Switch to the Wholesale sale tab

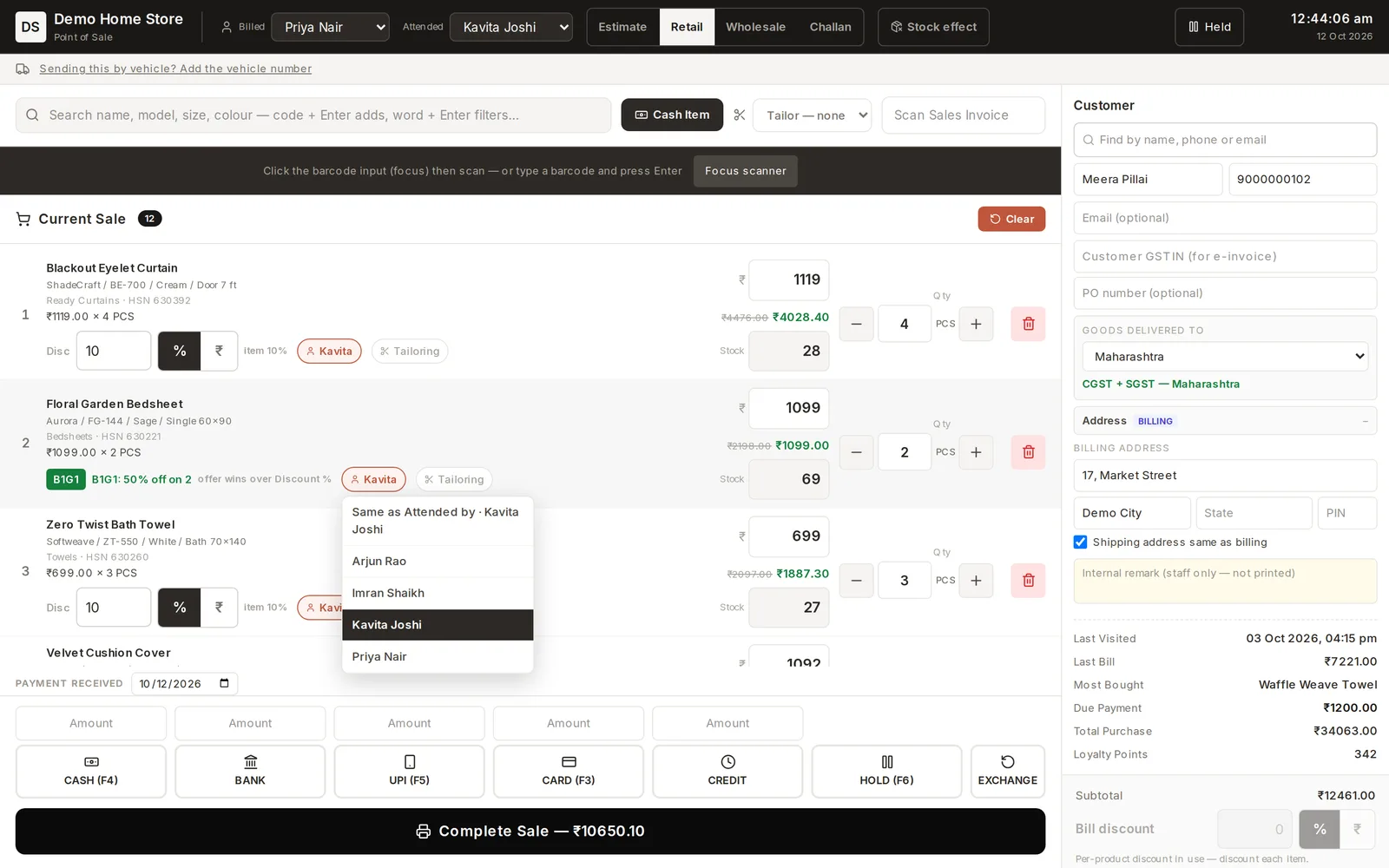[x=755, y=27]
